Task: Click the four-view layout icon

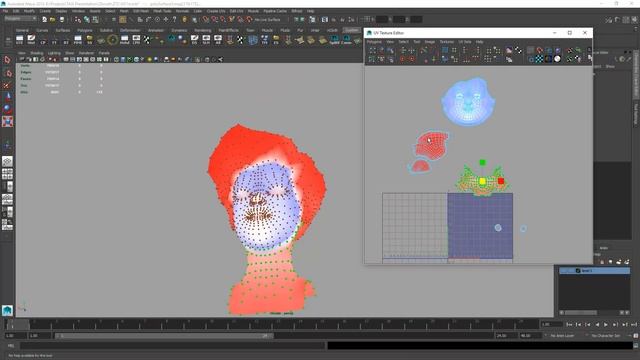Action: (x=7, y=174)
